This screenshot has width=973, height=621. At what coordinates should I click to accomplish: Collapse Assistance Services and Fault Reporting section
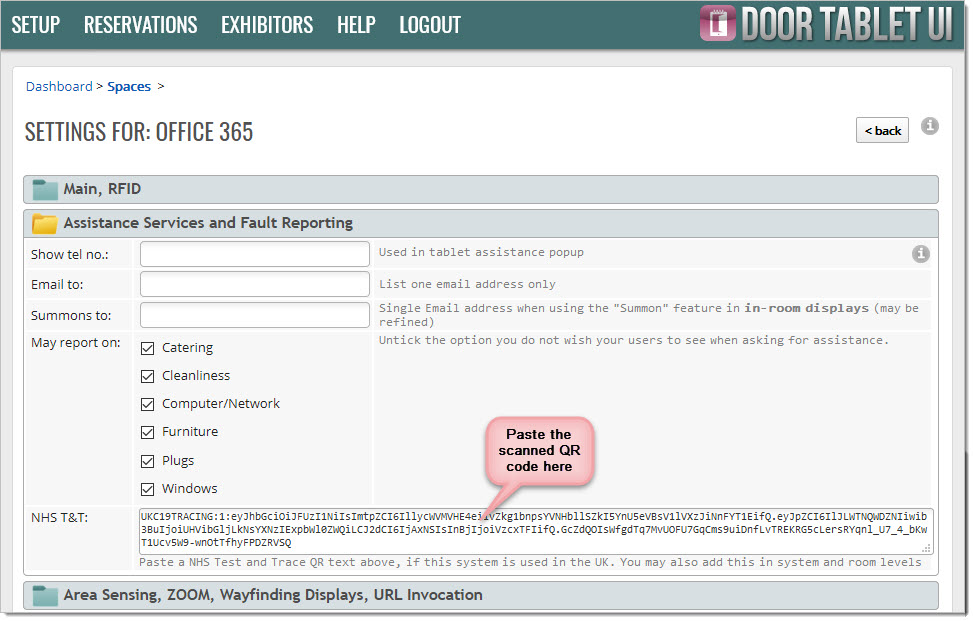(480, 223)
